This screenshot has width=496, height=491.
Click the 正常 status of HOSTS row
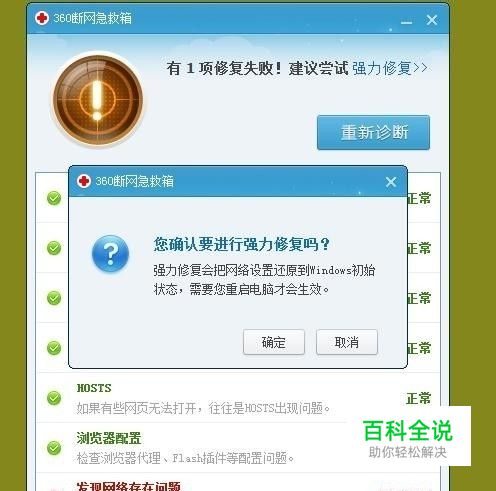click(419, 398)
